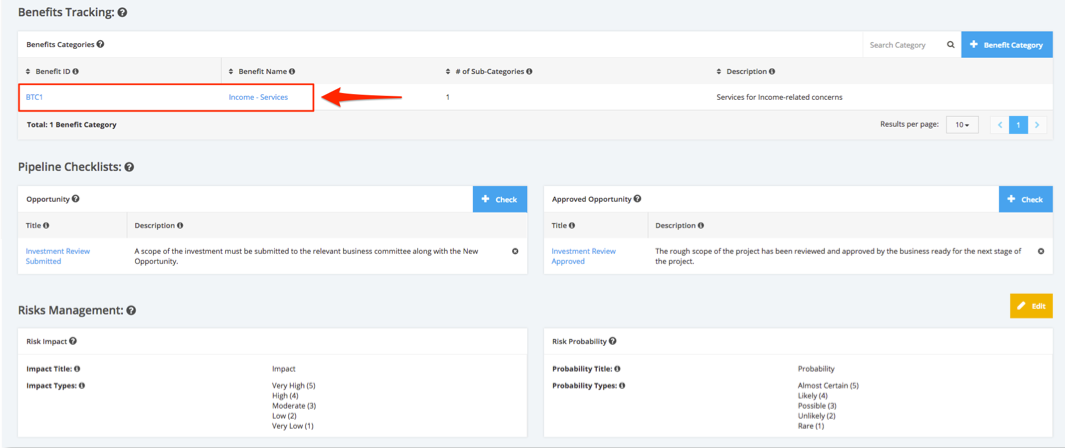Add Check to Opportunity checklist

pyautogui.click(x=500, y=200)
